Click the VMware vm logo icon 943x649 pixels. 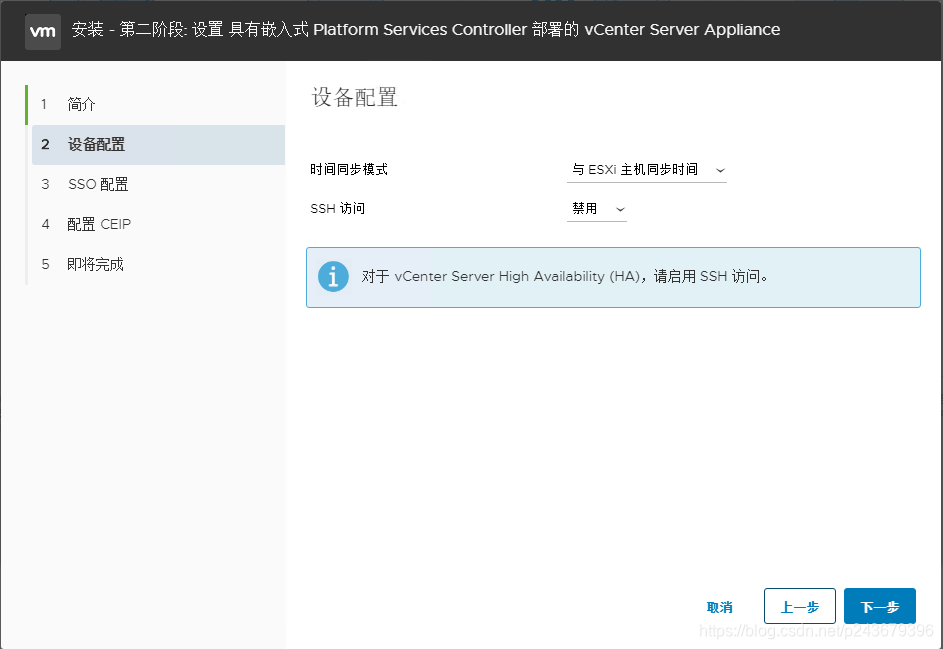coord(43,31)
